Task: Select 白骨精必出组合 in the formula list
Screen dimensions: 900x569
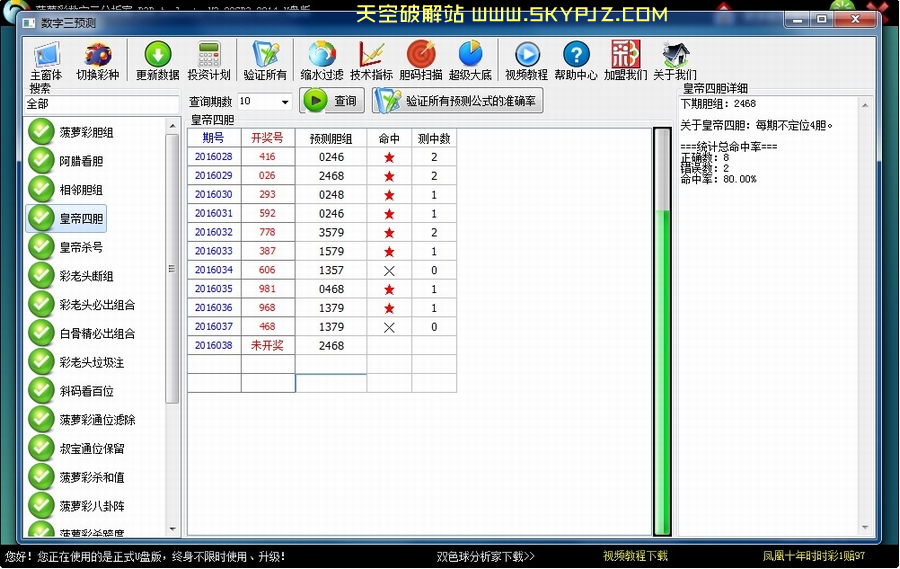Action: point(97,334)
